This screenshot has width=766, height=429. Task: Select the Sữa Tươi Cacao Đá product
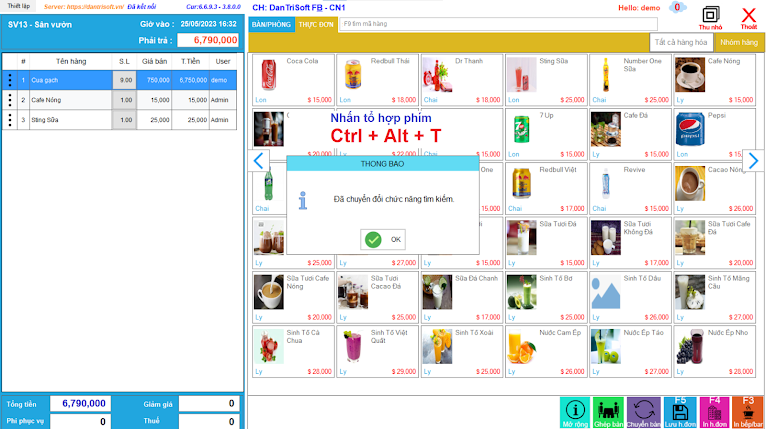click(x=377, y=297)
